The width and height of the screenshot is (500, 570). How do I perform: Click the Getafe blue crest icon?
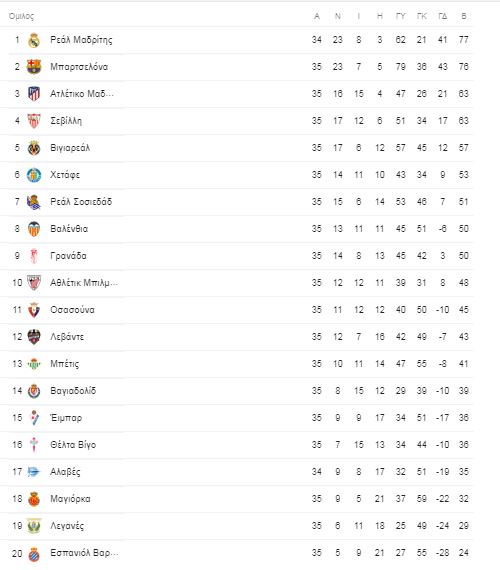pyautogui.click(x=34, y=175)
